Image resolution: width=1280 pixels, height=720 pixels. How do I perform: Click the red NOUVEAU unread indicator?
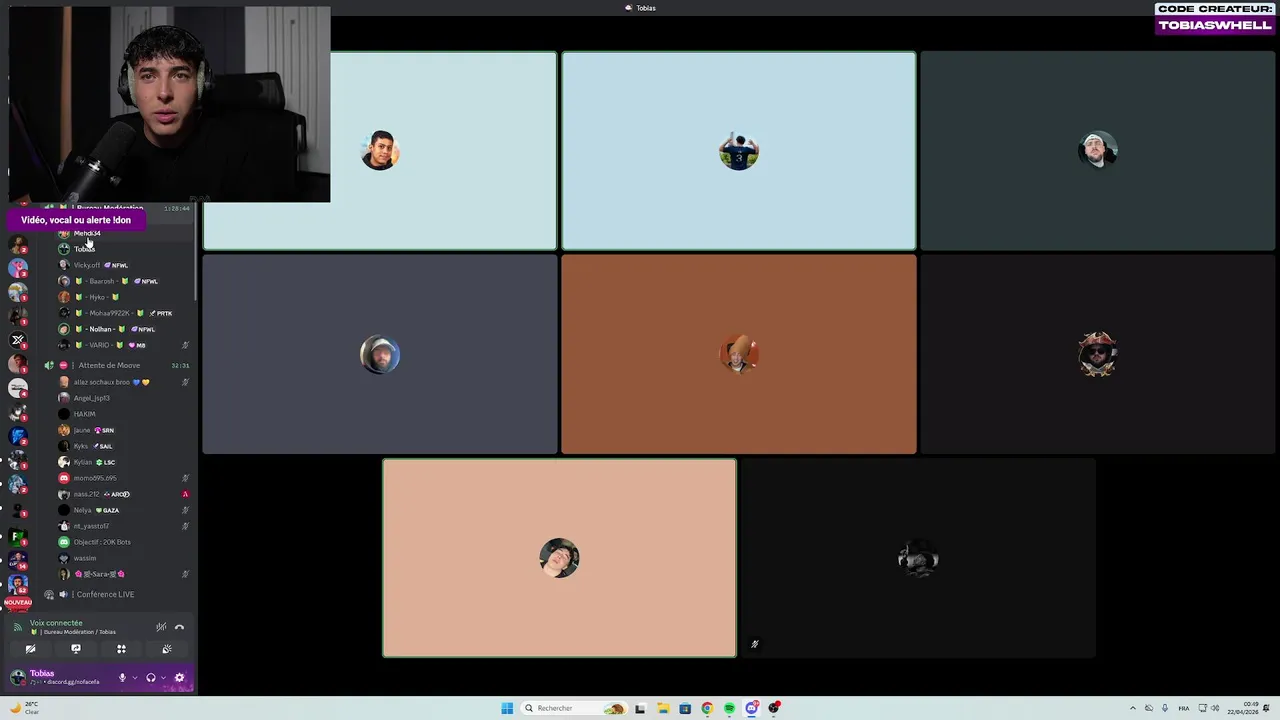click(x=18, y=603)
